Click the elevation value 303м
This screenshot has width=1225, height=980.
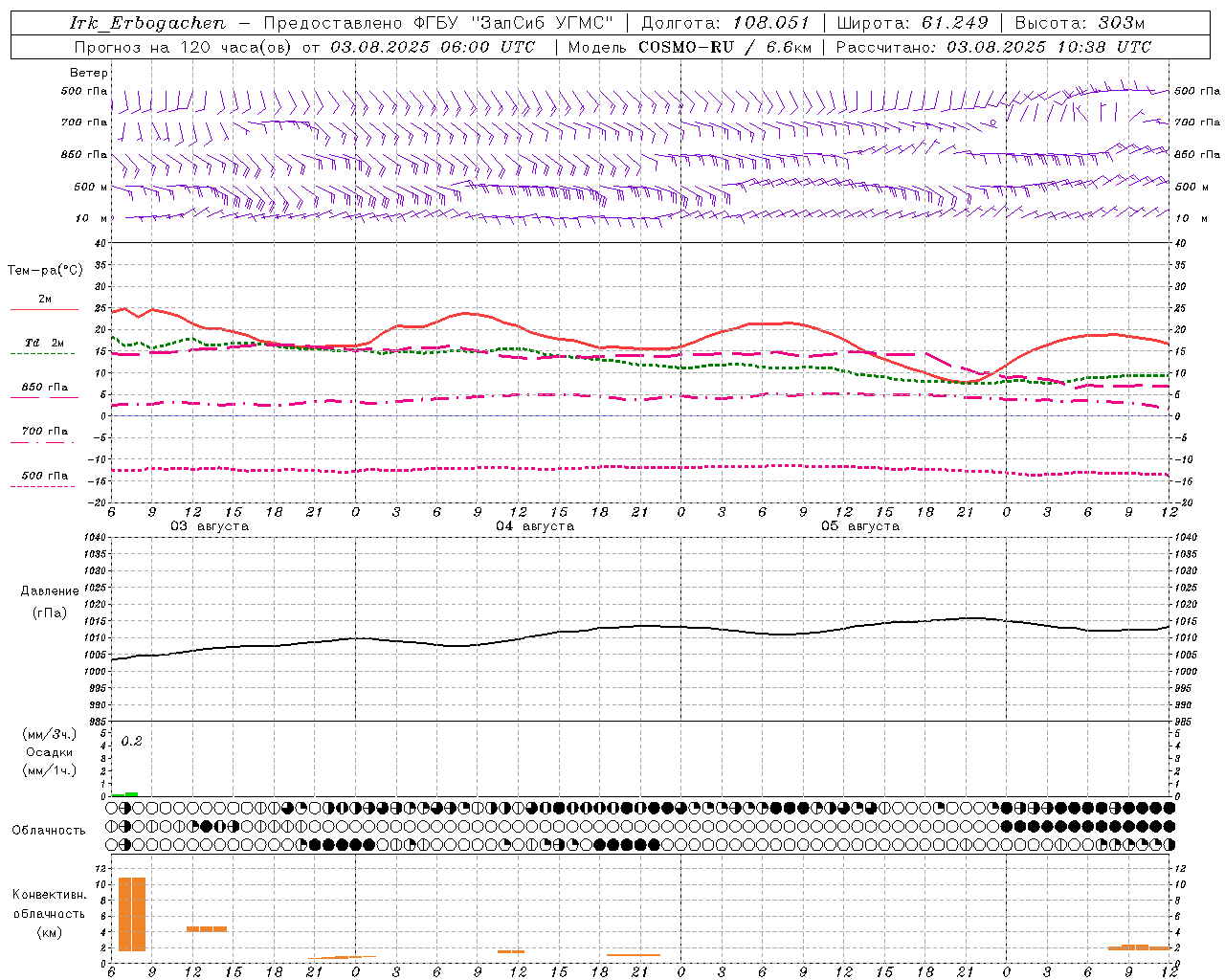[1121, 23]
